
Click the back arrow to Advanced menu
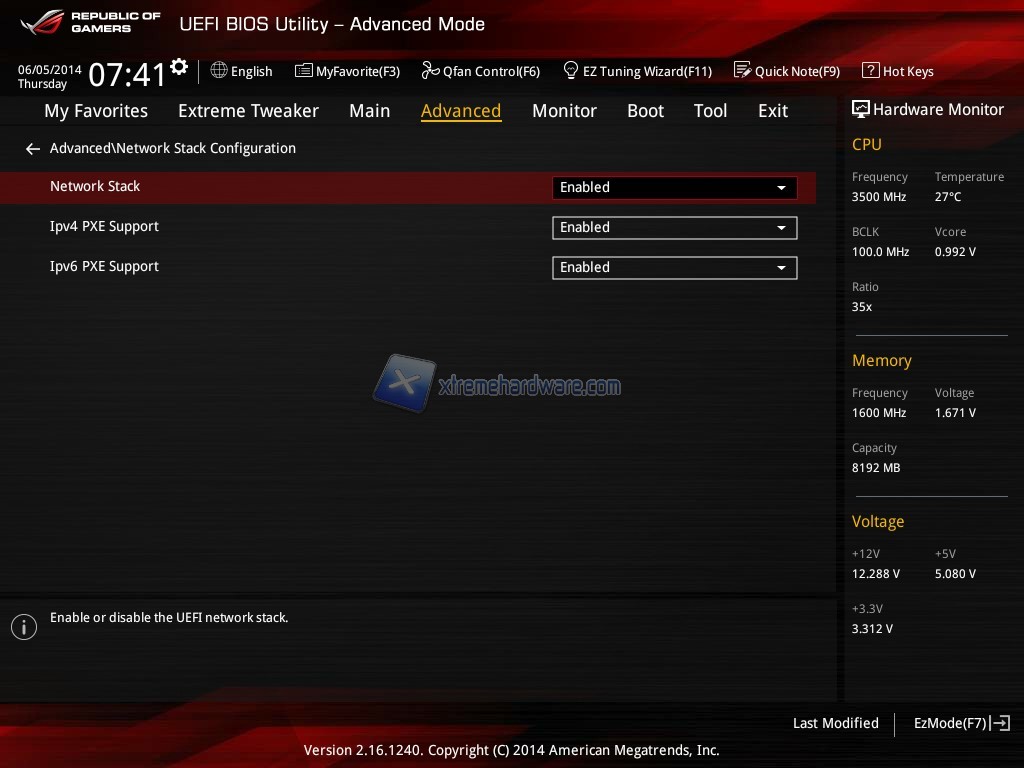[x=33, y=149]
